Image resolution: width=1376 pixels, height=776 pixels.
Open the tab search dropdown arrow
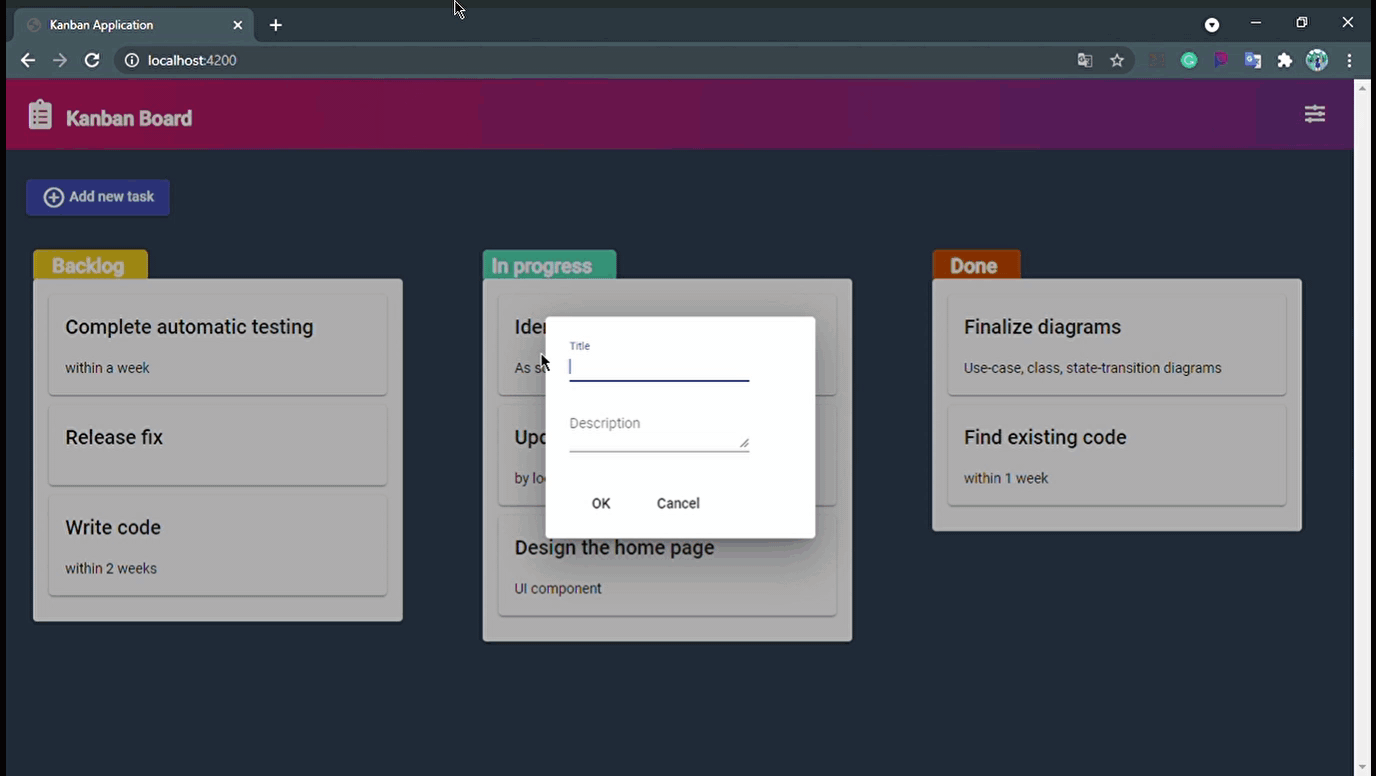click(x=1212, y=25)
